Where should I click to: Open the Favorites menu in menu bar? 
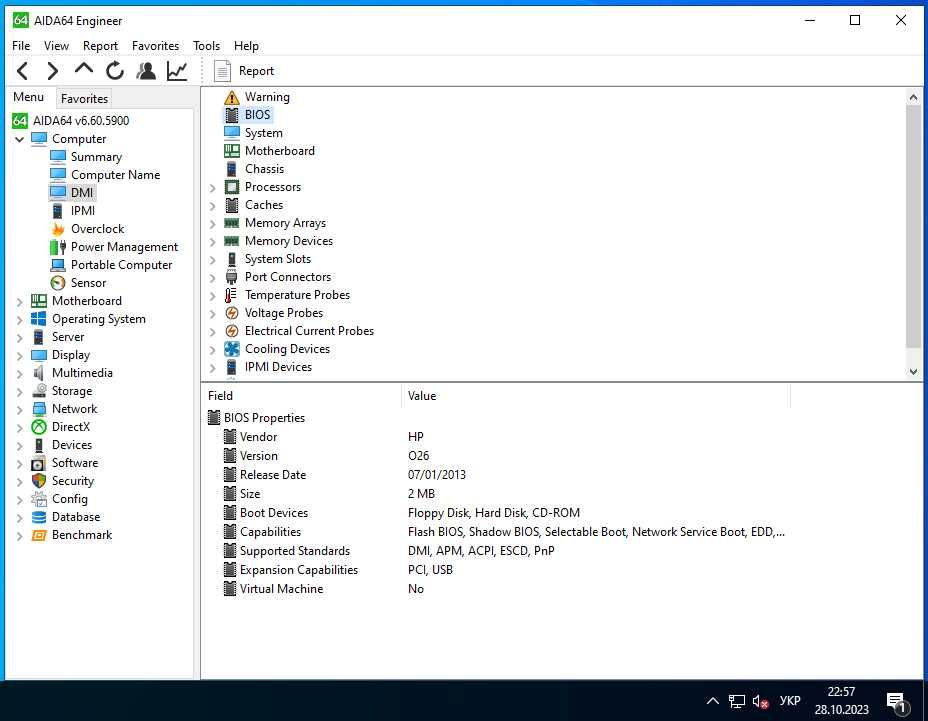tap(155, 46)
